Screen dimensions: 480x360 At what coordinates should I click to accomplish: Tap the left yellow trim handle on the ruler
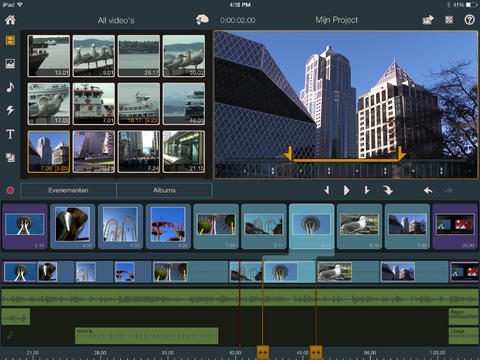pyautogui.click(x=263, y=352)
